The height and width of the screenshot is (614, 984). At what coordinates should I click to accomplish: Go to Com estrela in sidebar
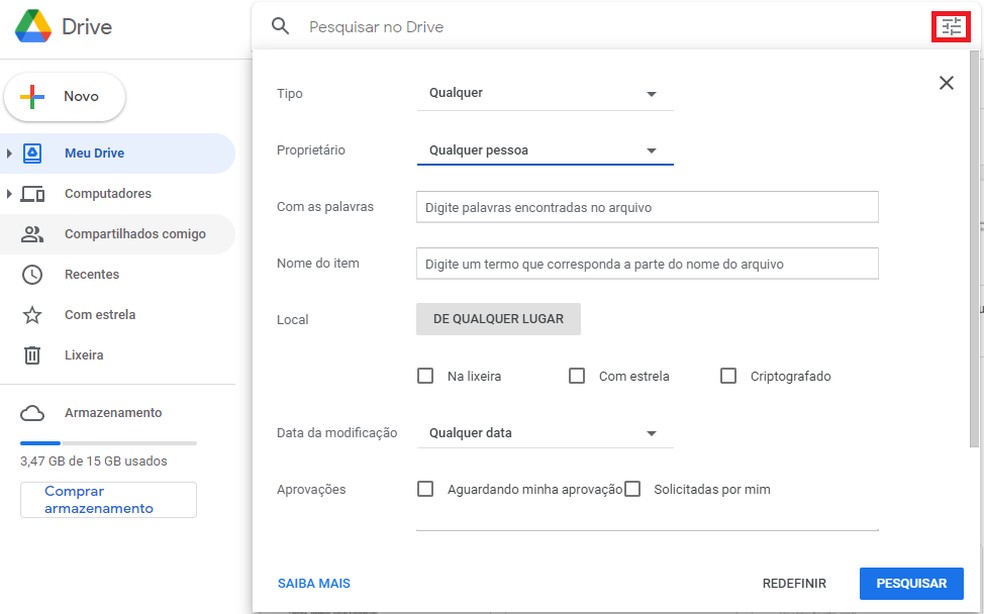[118, 315]
